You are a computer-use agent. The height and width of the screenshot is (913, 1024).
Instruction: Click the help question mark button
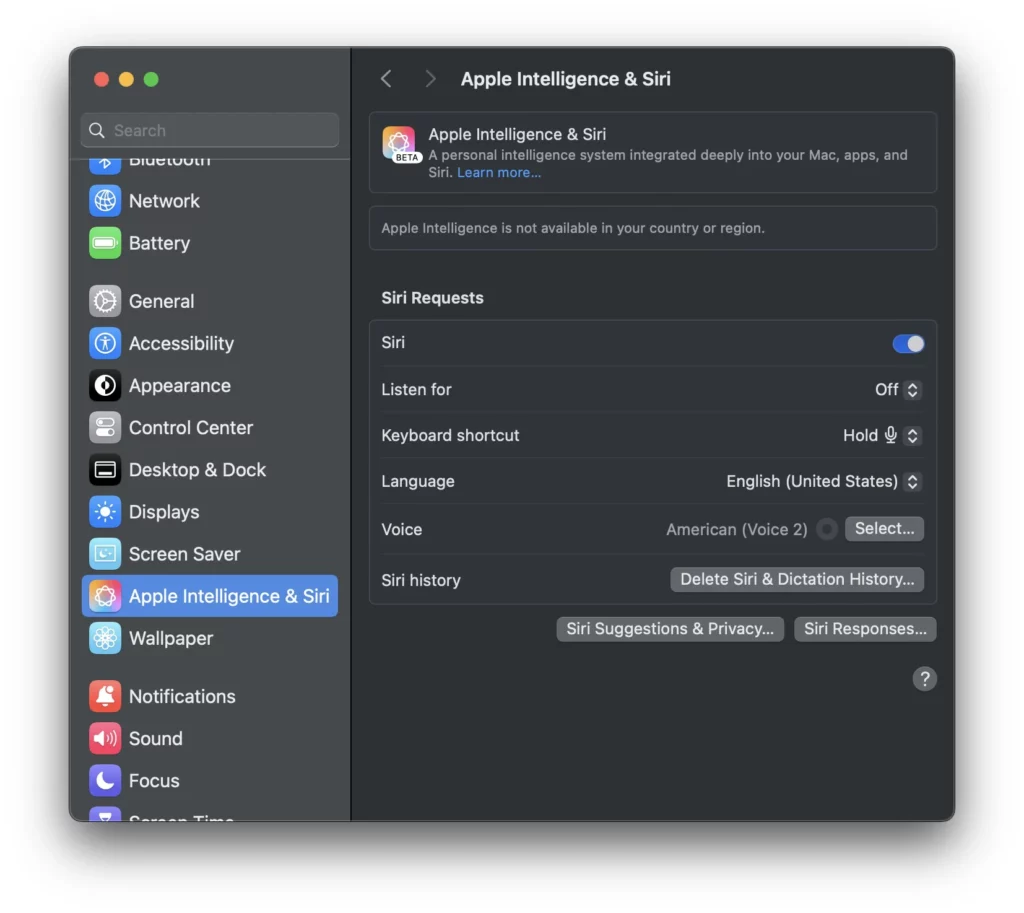click(x=924, y=679)
